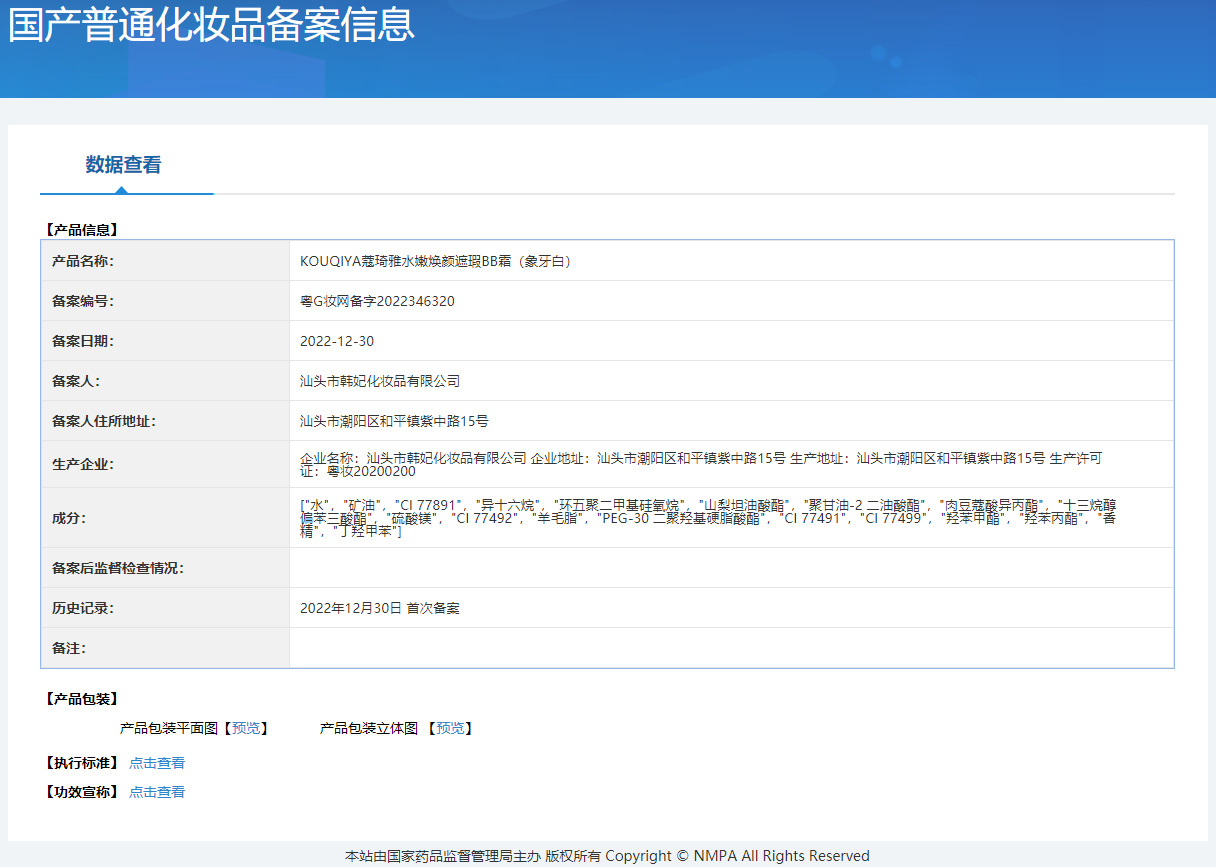Open 预览 for 产品包装立体图

[x=450, y=728]
